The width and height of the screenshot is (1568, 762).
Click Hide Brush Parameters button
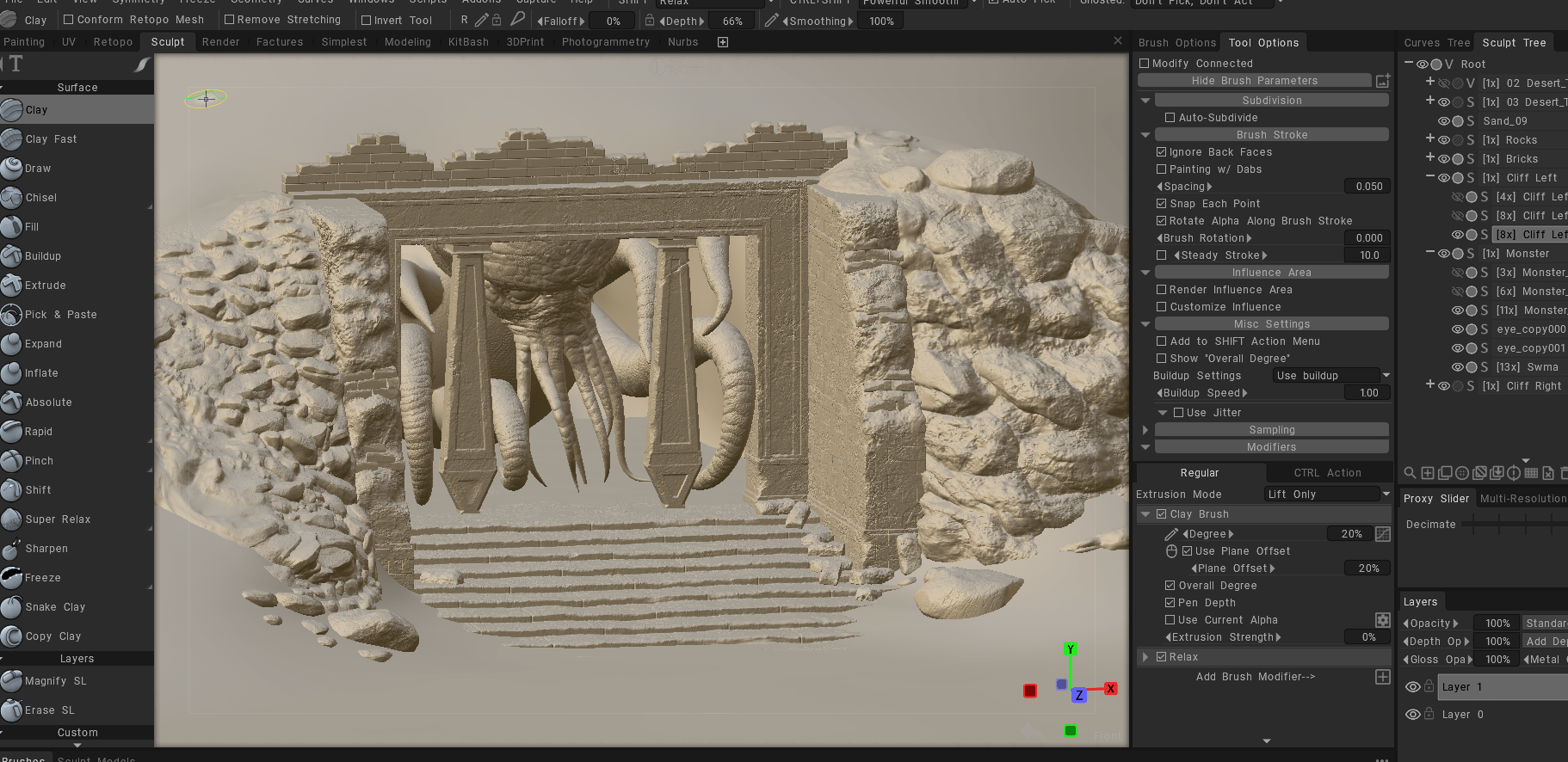click(1255, 81)
